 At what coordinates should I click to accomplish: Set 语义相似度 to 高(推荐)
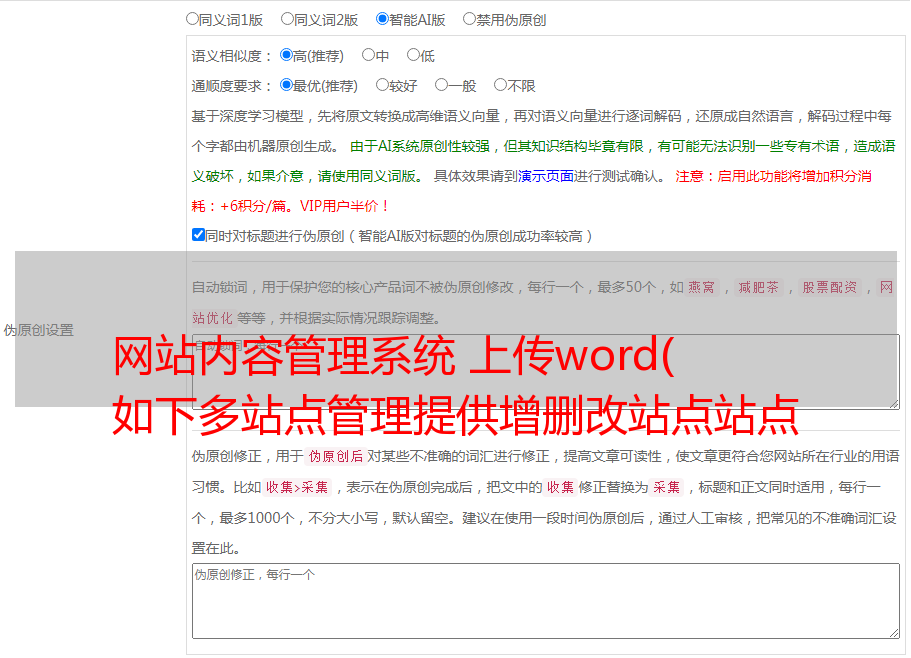286,55
